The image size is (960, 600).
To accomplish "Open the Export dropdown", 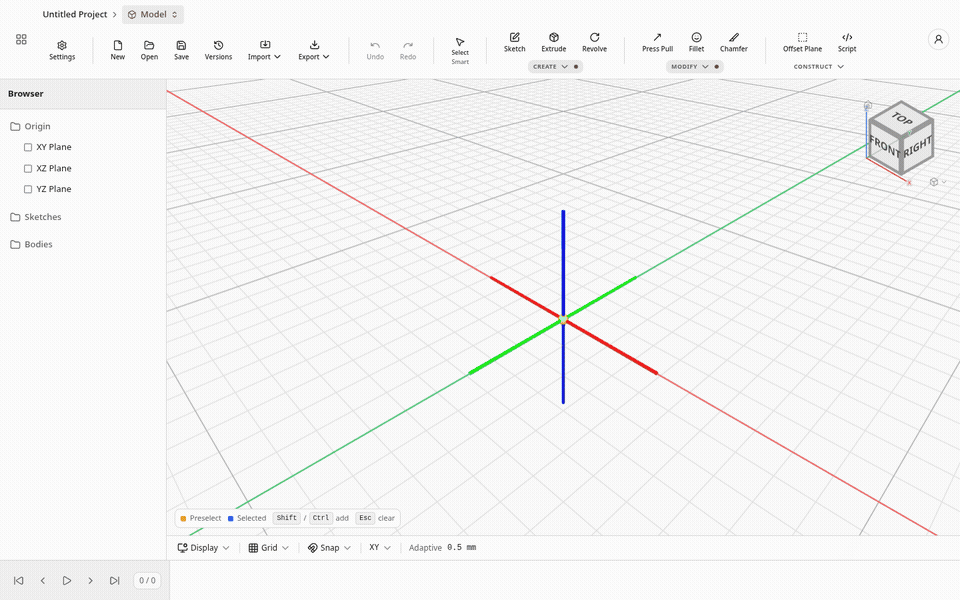I will (x=314, y=50).
